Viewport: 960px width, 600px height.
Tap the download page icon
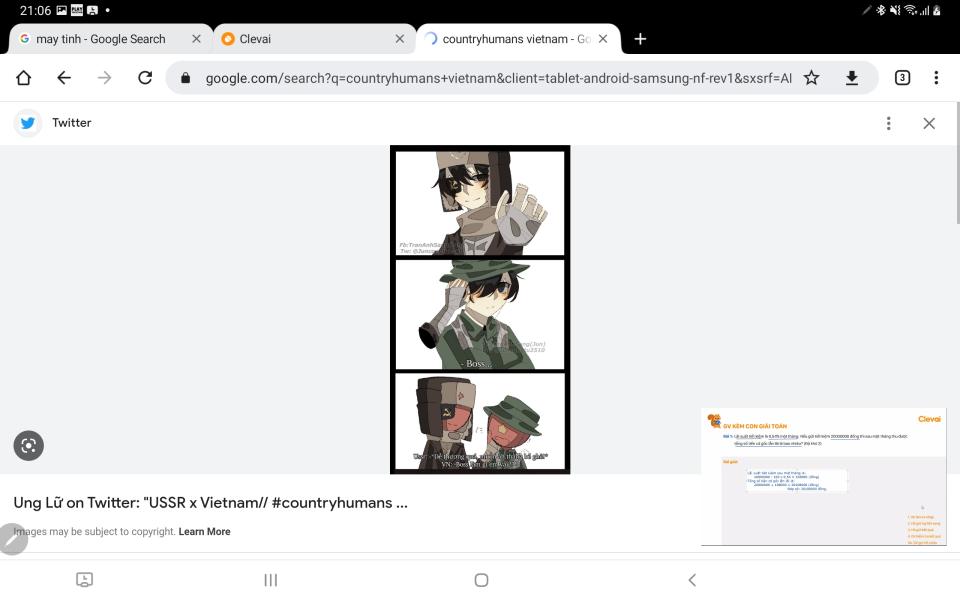[851, 78]
